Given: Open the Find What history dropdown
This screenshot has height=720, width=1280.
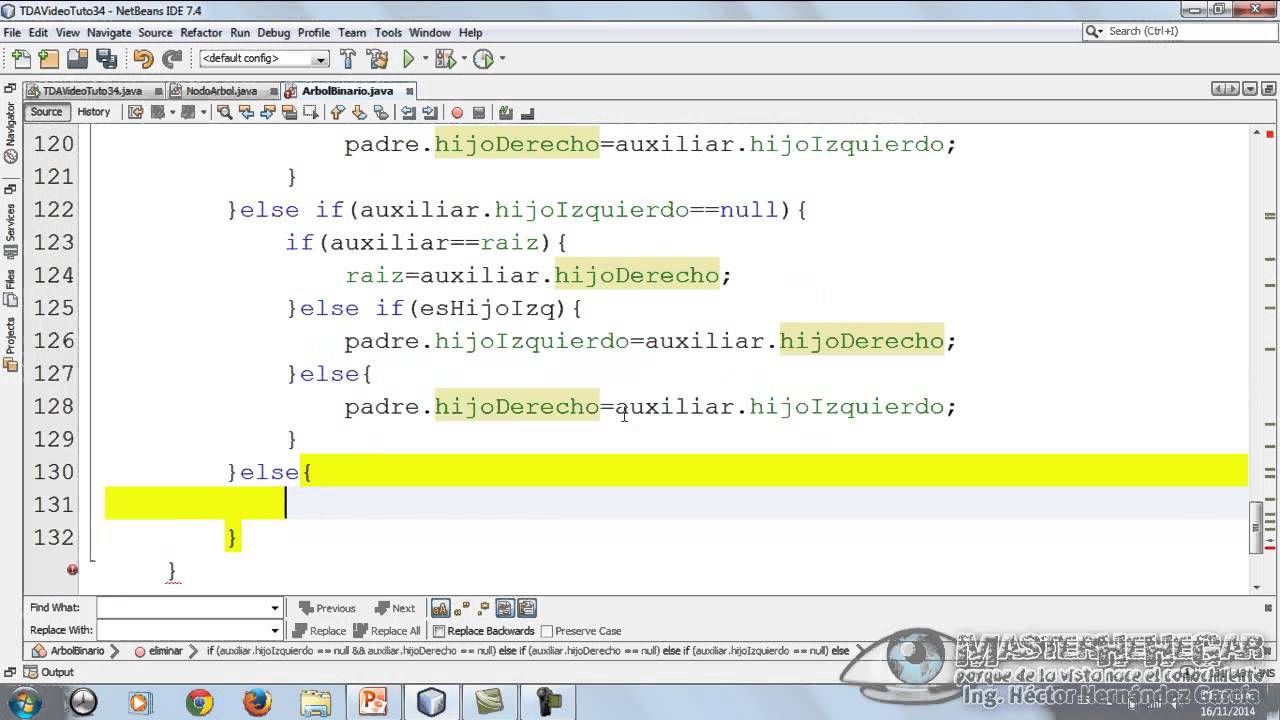Looking at the screenshot, I should (275, 608).
